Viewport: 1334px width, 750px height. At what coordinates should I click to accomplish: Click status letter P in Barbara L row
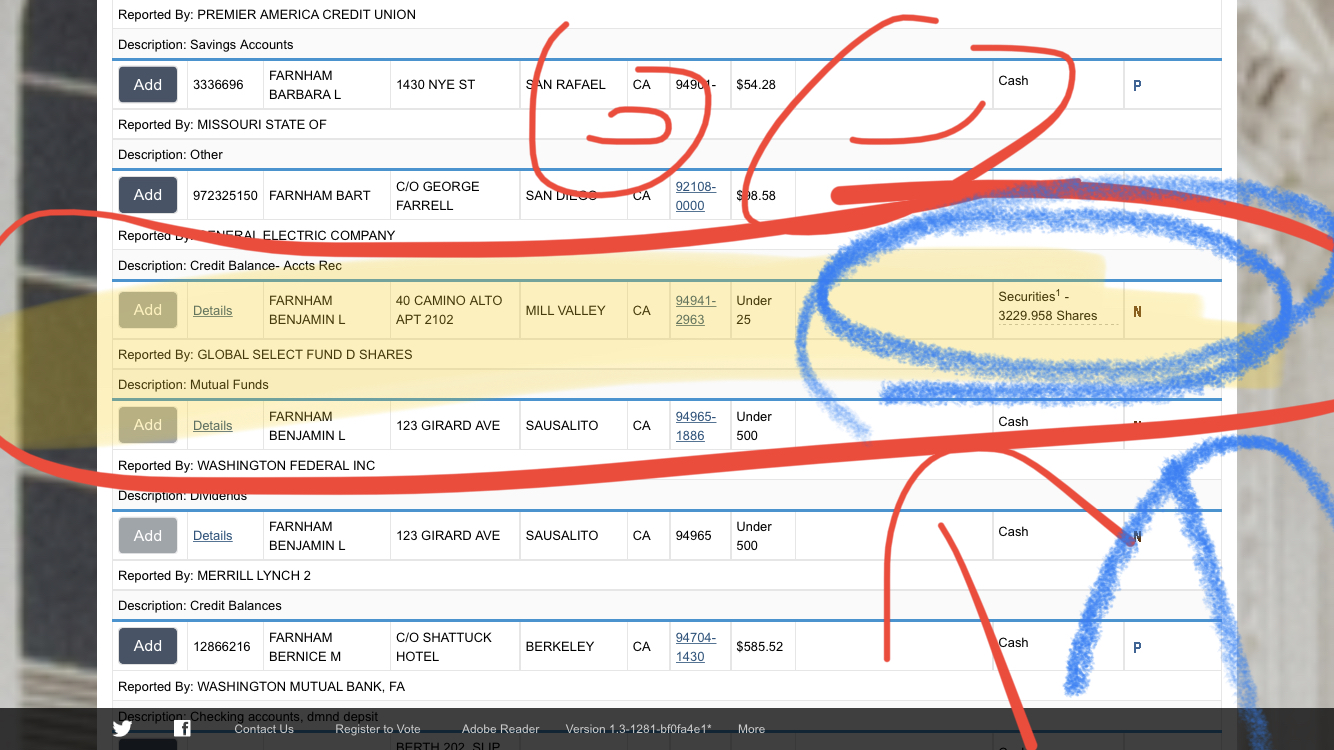[1137, 86]
